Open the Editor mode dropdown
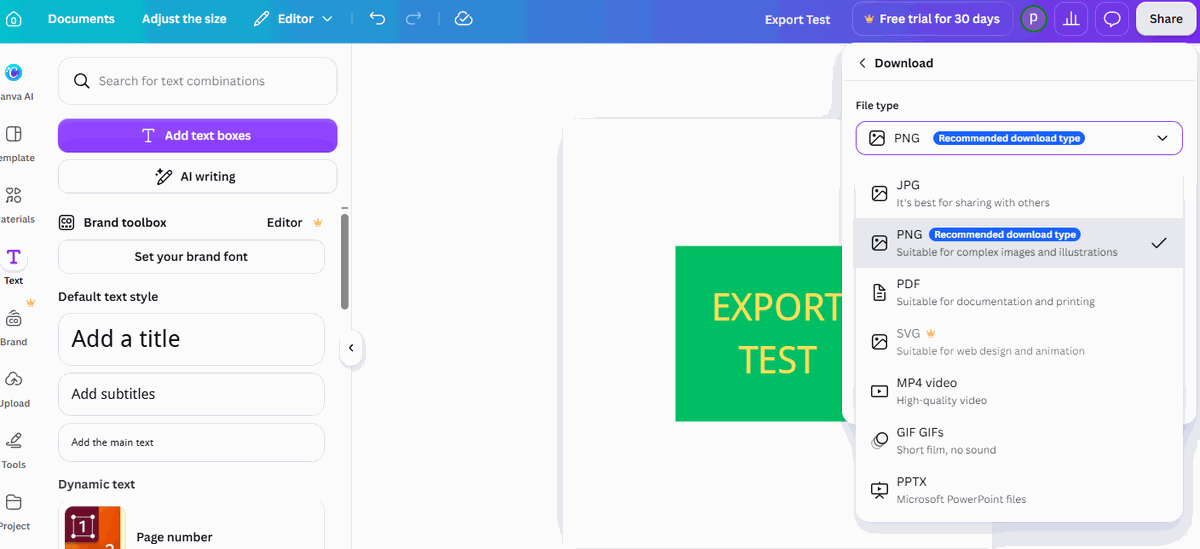The image size is (1200, 549). 293,19
